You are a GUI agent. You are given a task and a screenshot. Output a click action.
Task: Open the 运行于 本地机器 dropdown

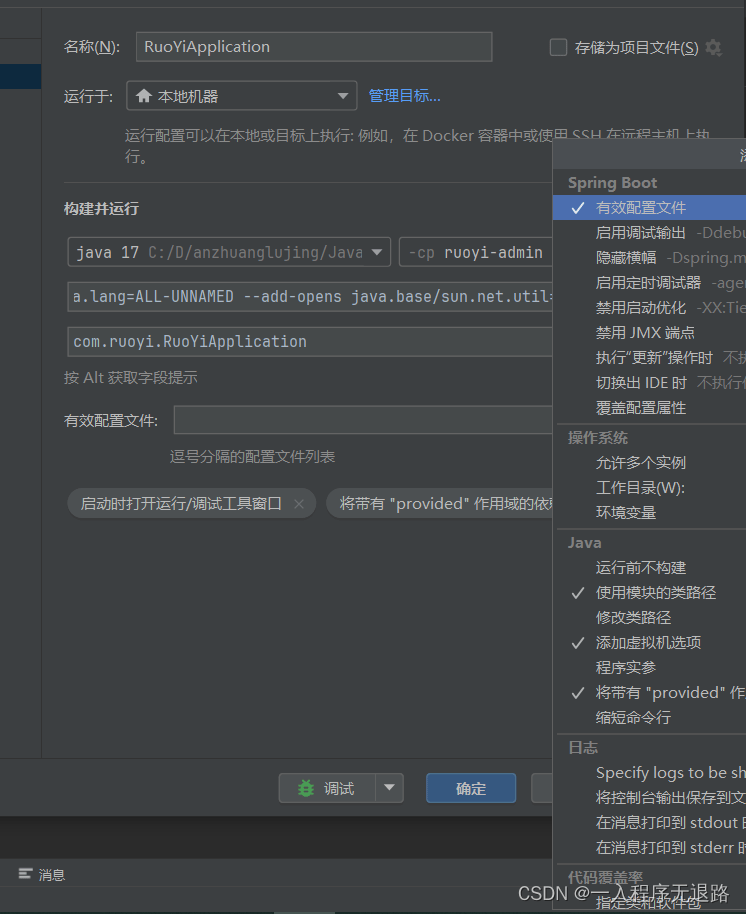241,96
